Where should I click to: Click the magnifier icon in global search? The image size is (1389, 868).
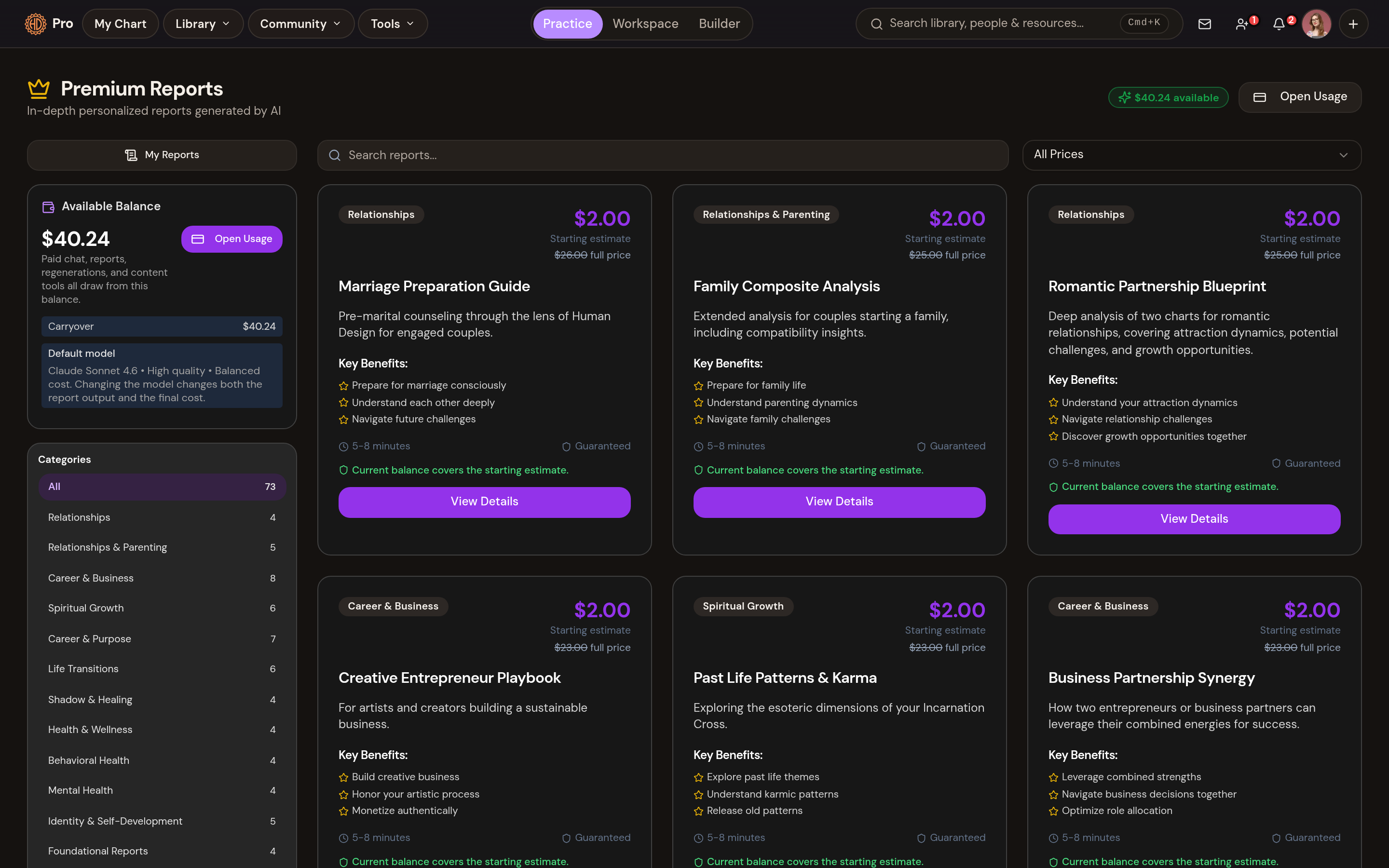876,24
